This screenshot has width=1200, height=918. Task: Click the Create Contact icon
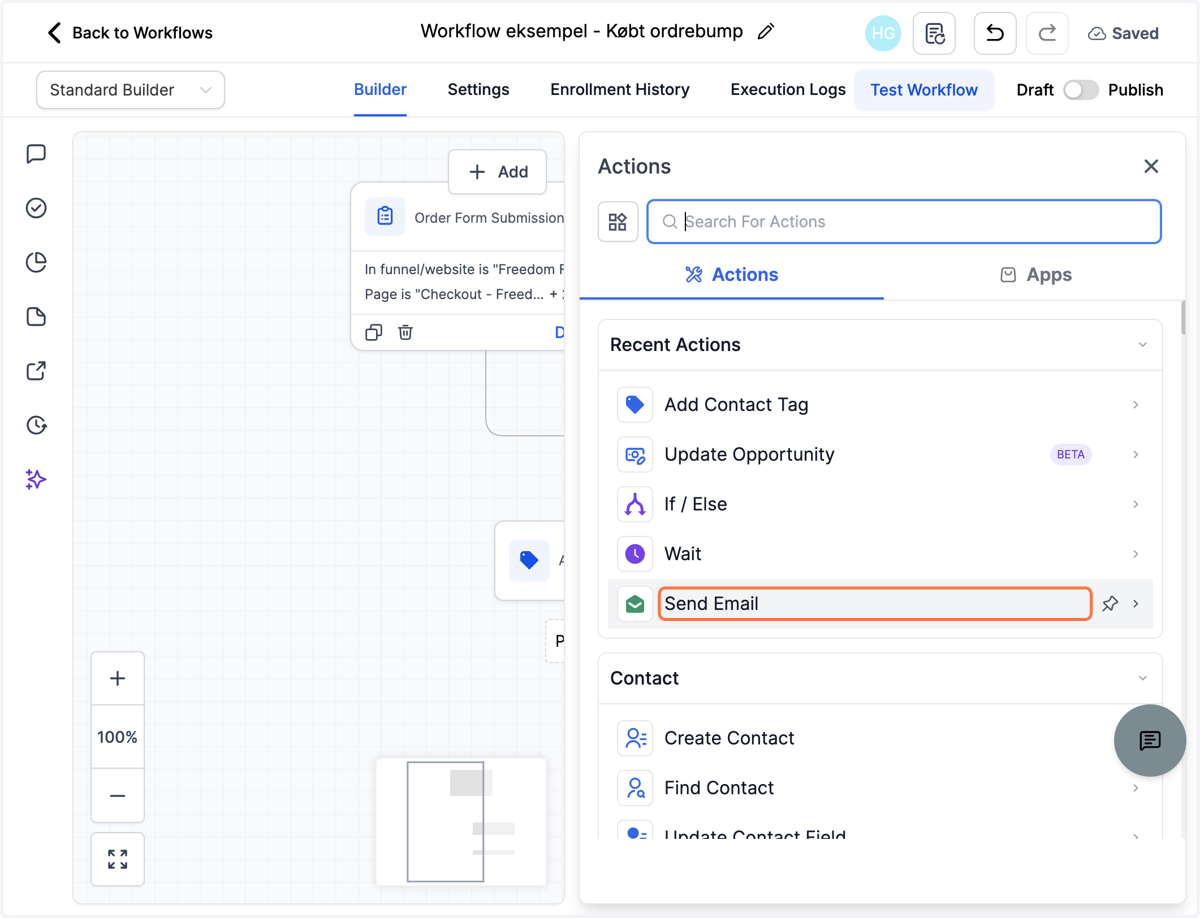coord(635,738)
